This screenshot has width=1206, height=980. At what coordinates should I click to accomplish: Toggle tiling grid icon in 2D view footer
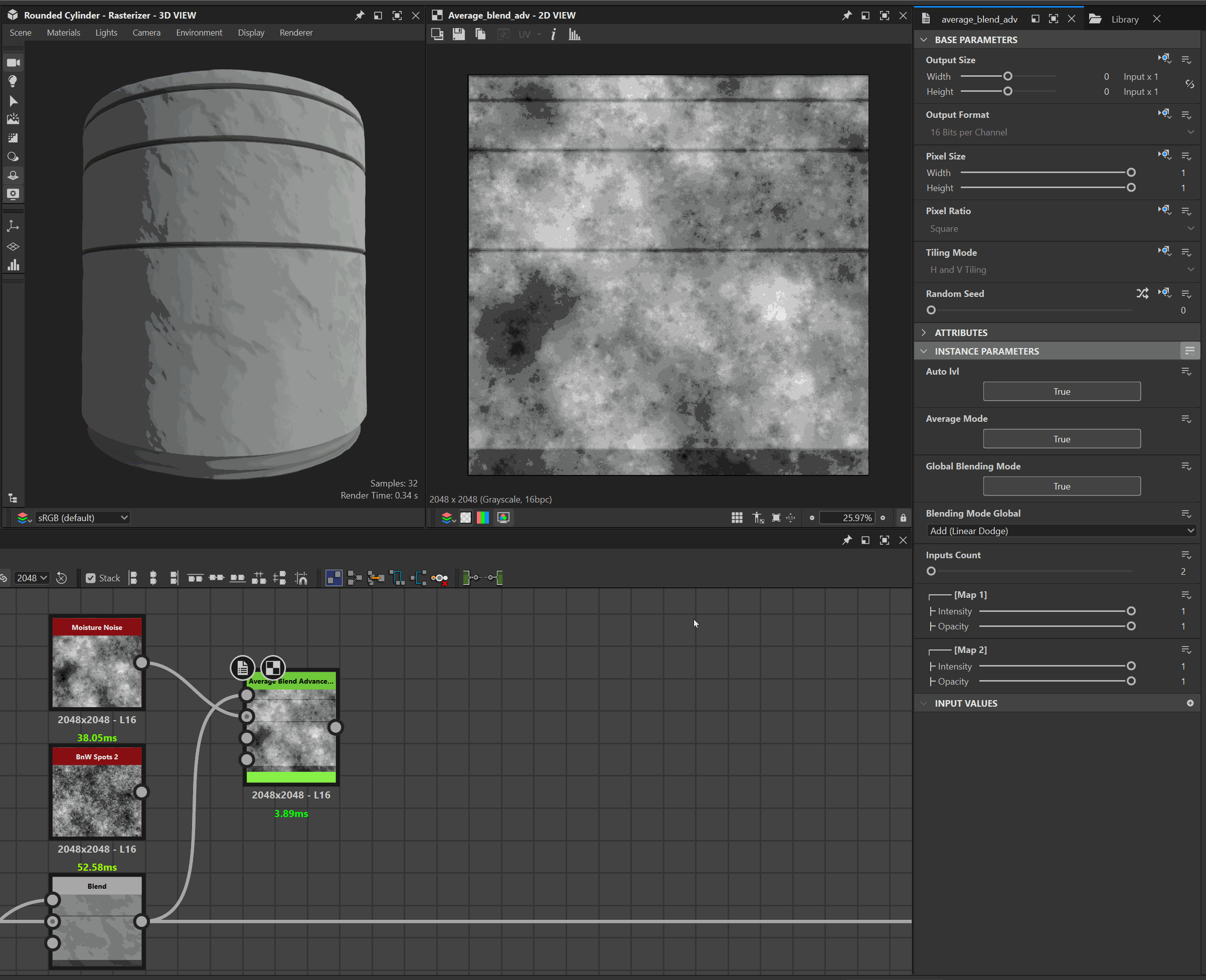737,518
